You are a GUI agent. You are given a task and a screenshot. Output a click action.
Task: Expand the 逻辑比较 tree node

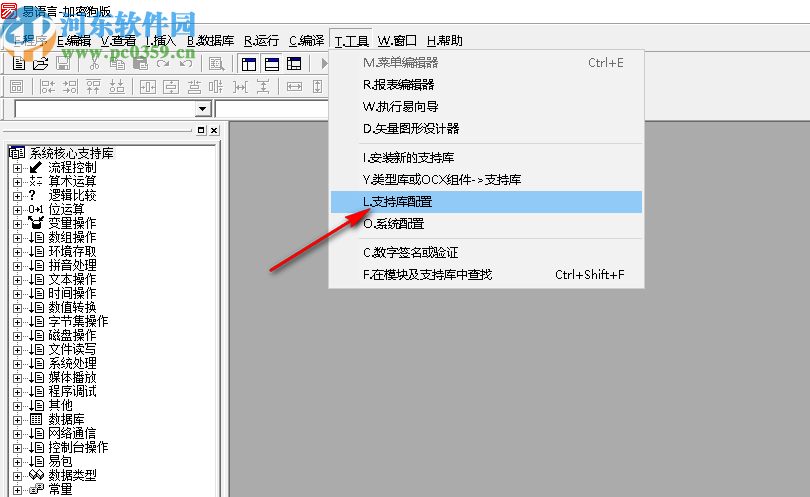[x=18, y=196]
